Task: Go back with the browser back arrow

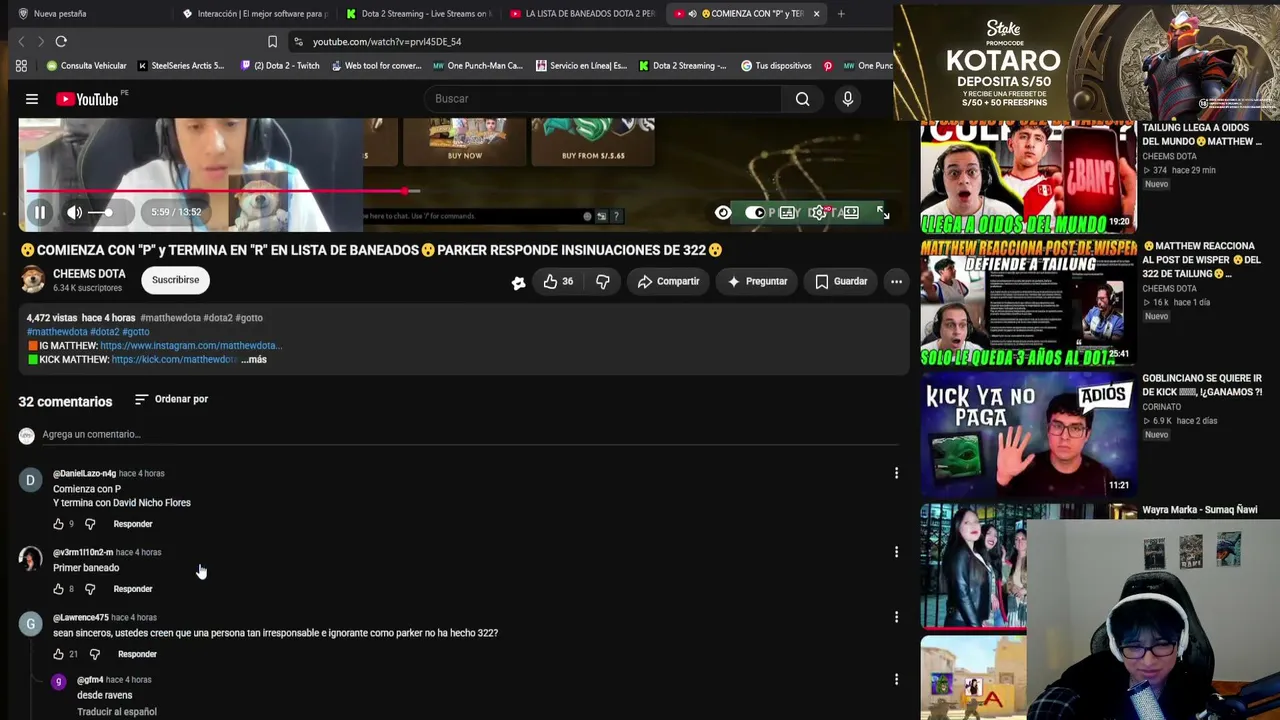Action: 21,42
